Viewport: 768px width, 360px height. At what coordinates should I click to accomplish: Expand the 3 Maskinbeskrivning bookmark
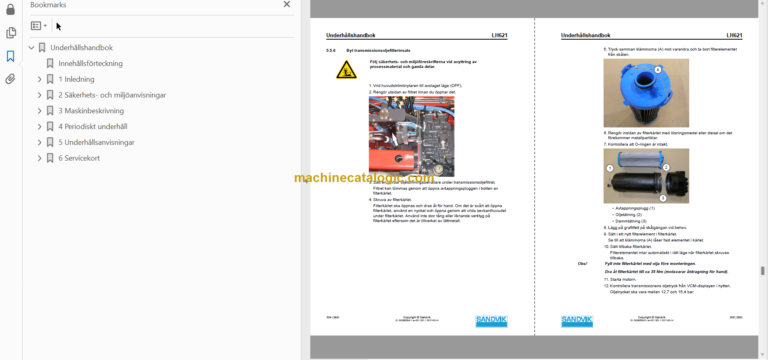tap(40, 111)
